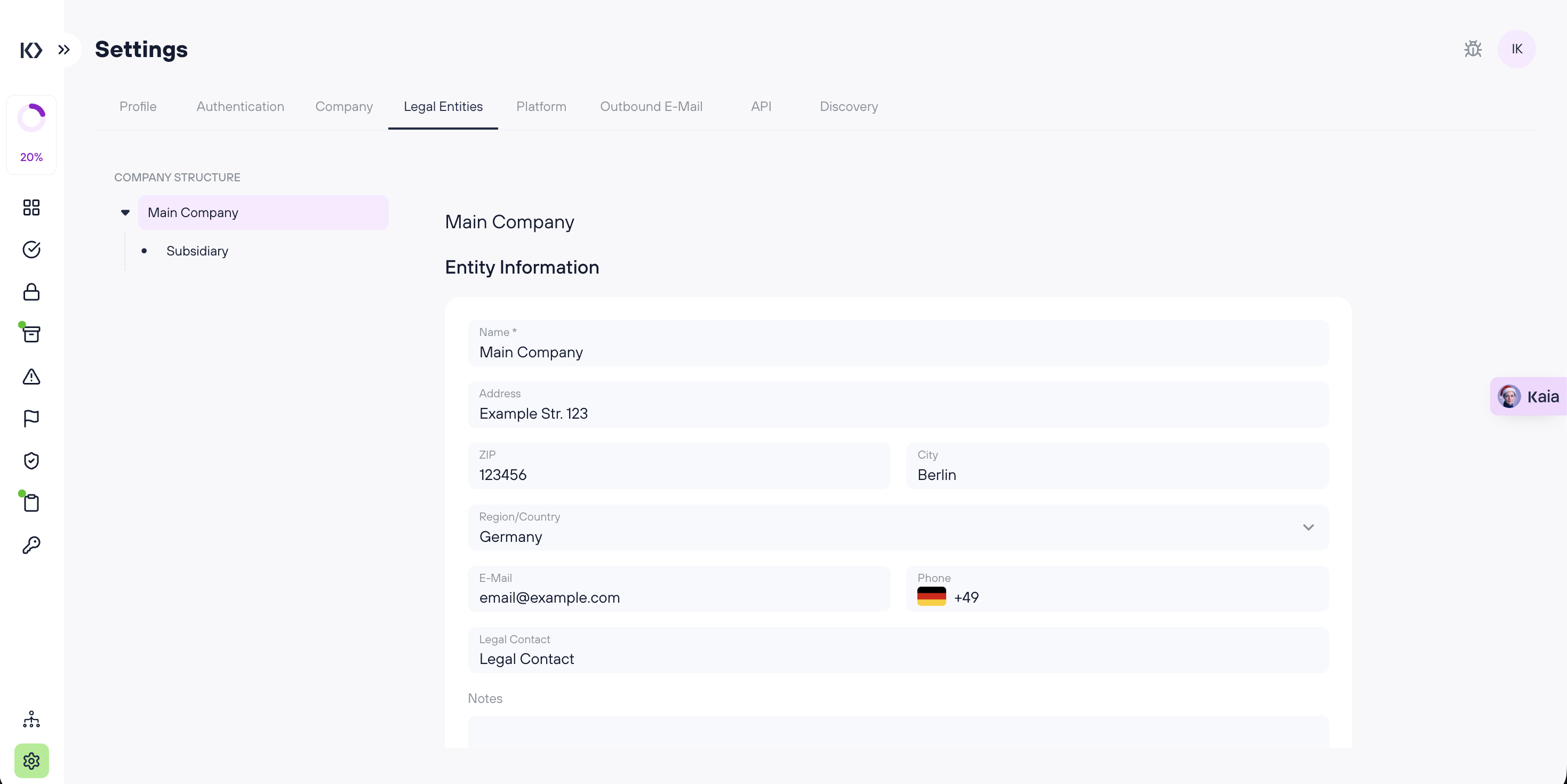Screen dimensions: 1567x784
Task: Click the bug report icon
Action: (x=1472, y=49)
